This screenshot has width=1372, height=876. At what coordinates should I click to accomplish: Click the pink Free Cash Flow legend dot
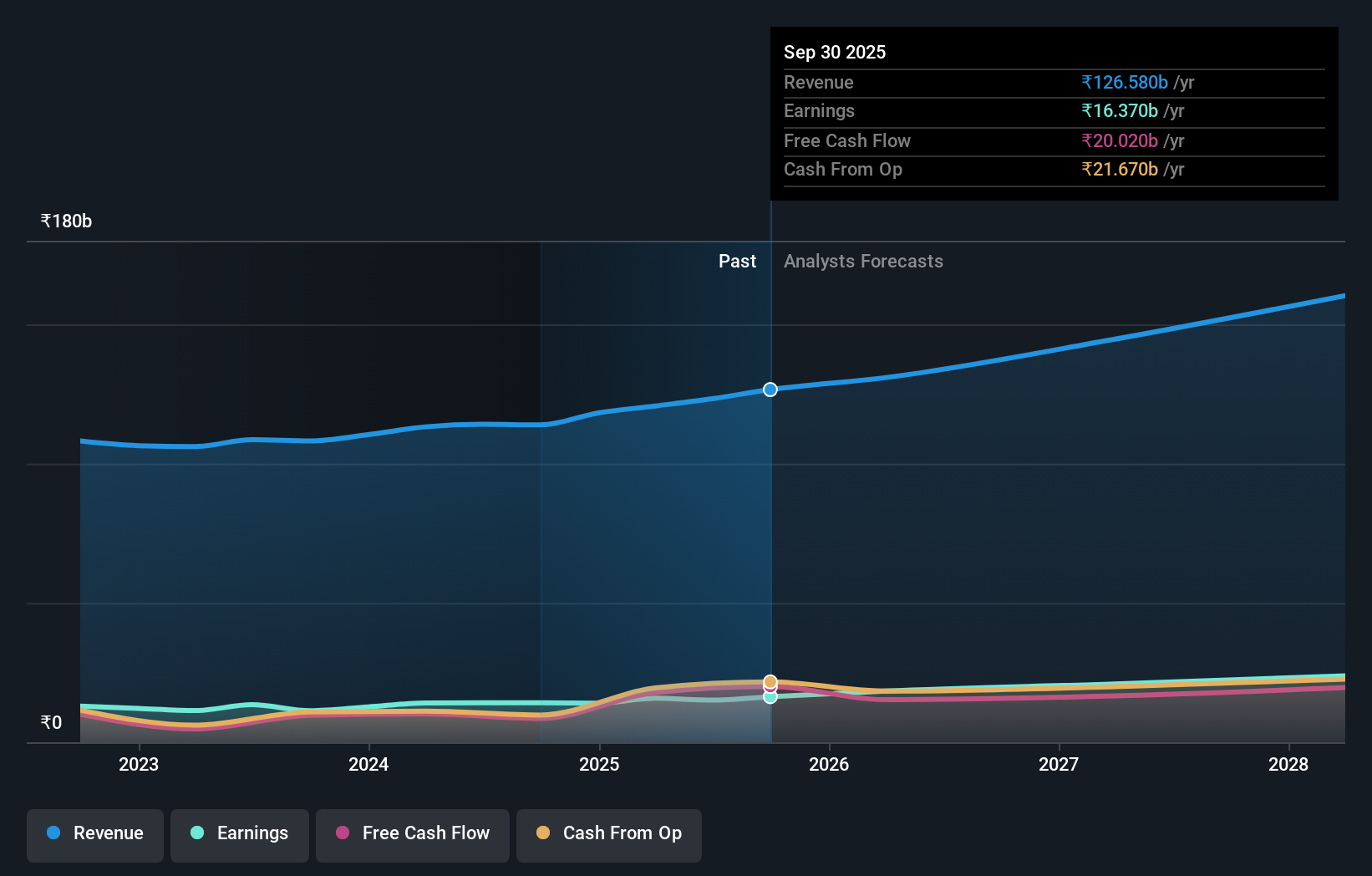click(343, 833)
